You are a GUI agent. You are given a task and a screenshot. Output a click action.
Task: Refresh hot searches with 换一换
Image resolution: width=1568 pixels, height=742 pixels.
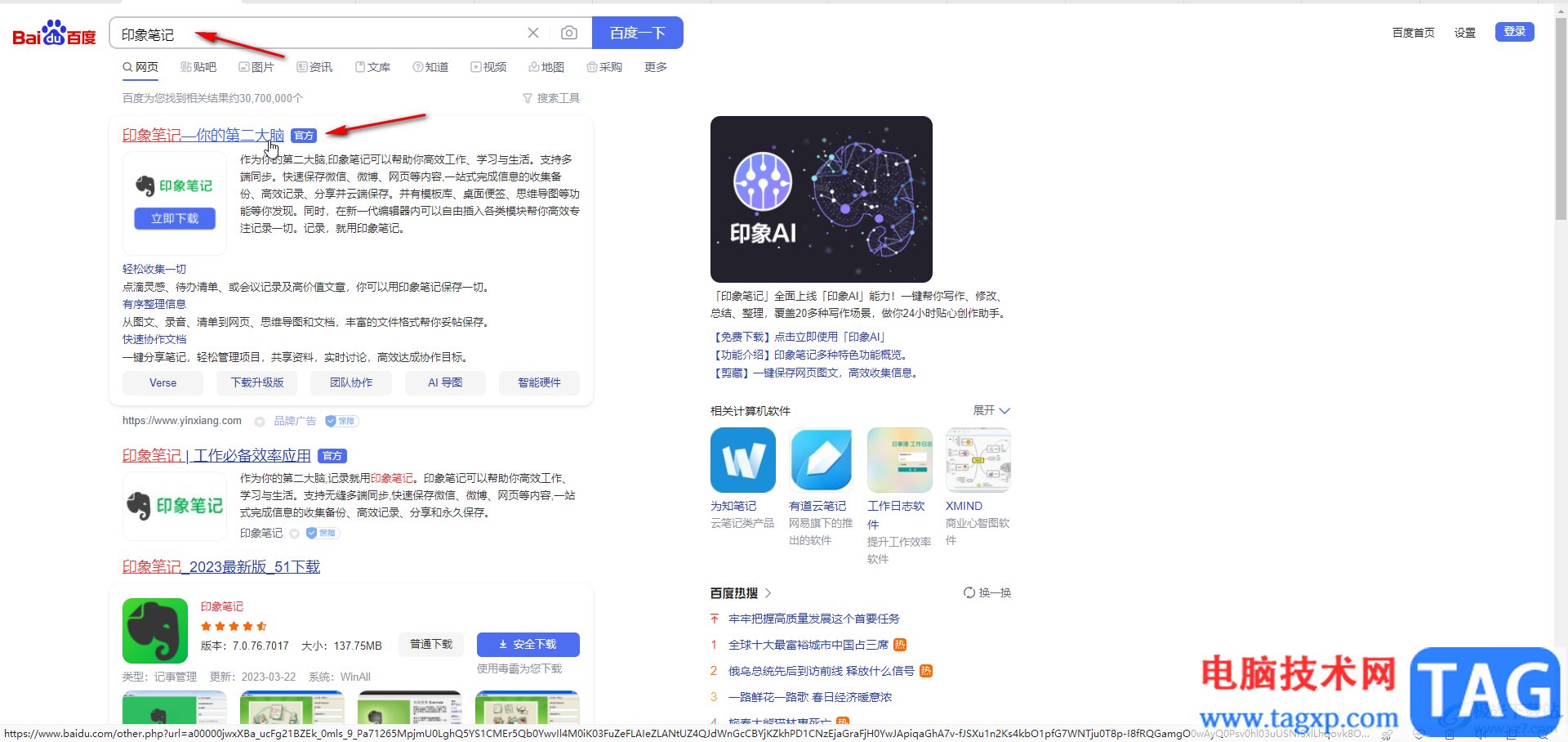(987, 592)
